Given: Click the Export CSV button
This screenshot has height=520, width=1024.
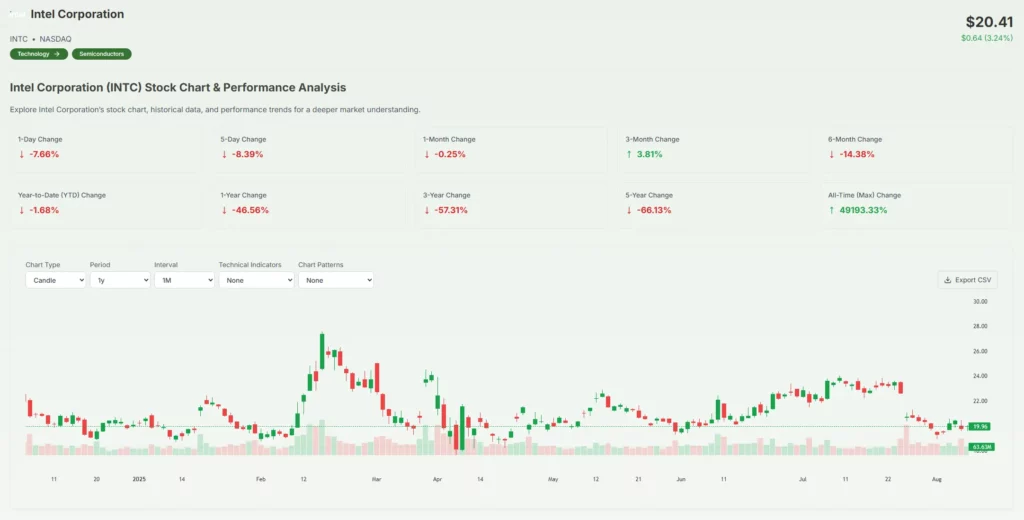Looking at the screenshot, I should (967, 280).
